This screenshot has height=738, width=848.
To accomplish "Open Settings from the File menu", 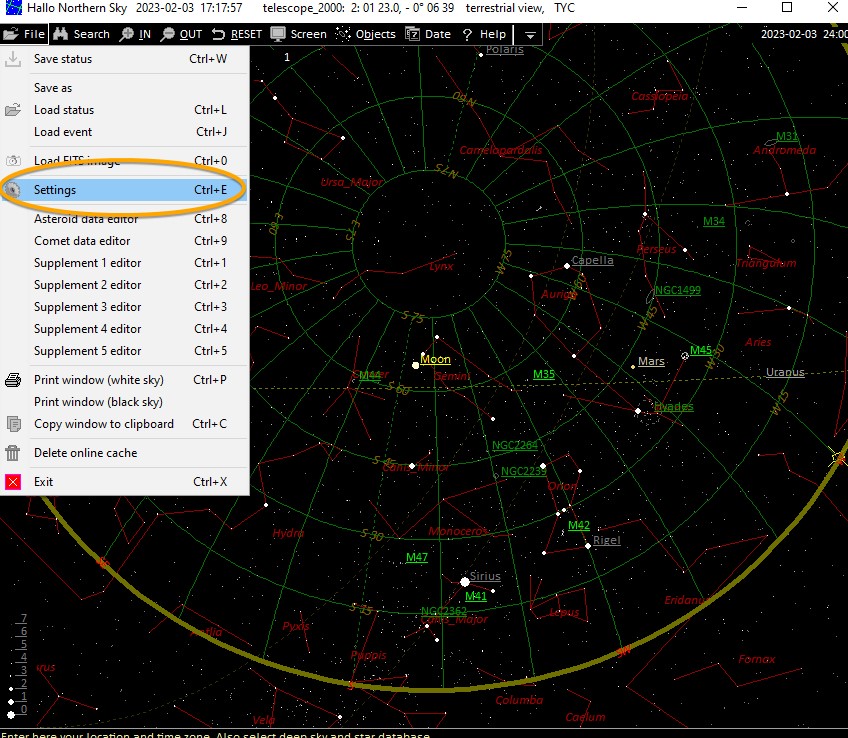I will pyautogui.click(x=124, y=190).
